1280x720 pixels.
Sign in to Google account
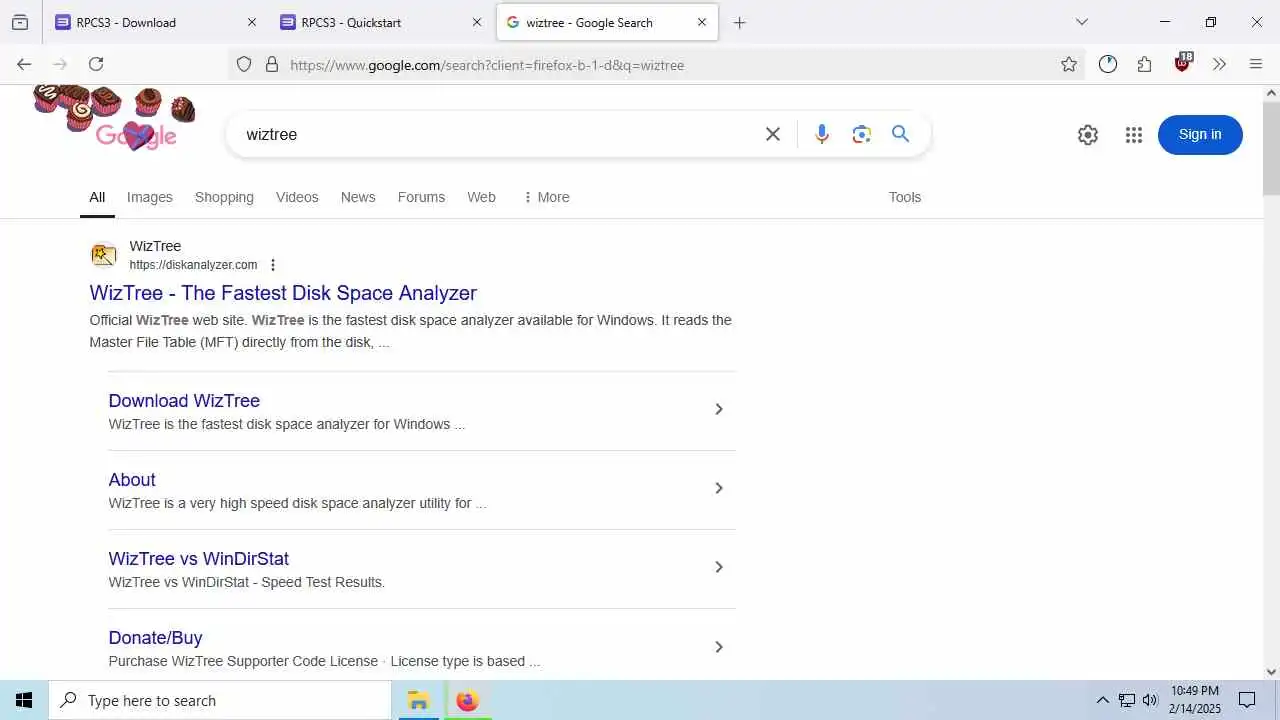tap(1200, 135)
